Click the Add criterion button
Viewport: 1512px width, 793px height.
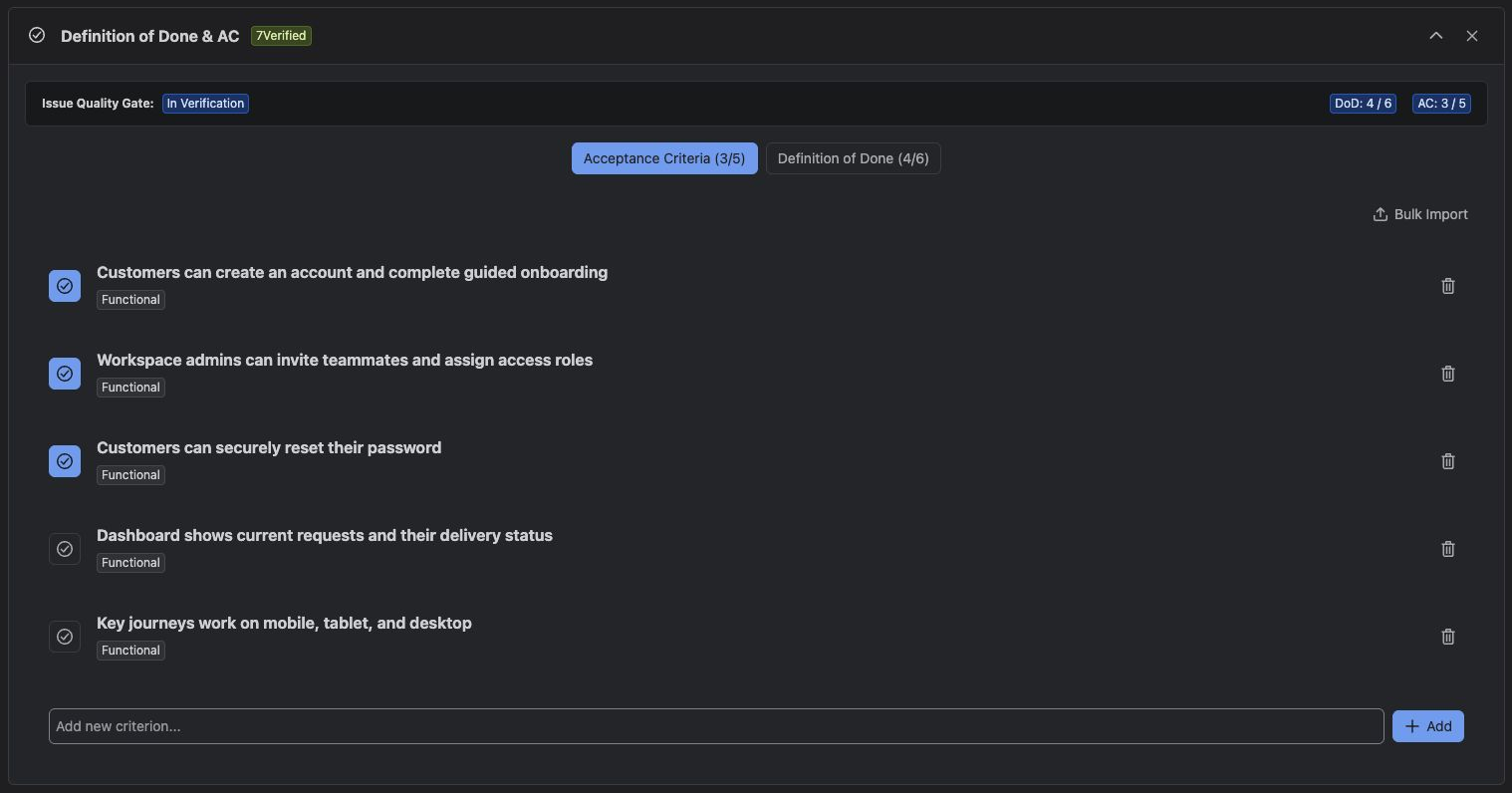pyautogui.click(x=1428, y=726)
